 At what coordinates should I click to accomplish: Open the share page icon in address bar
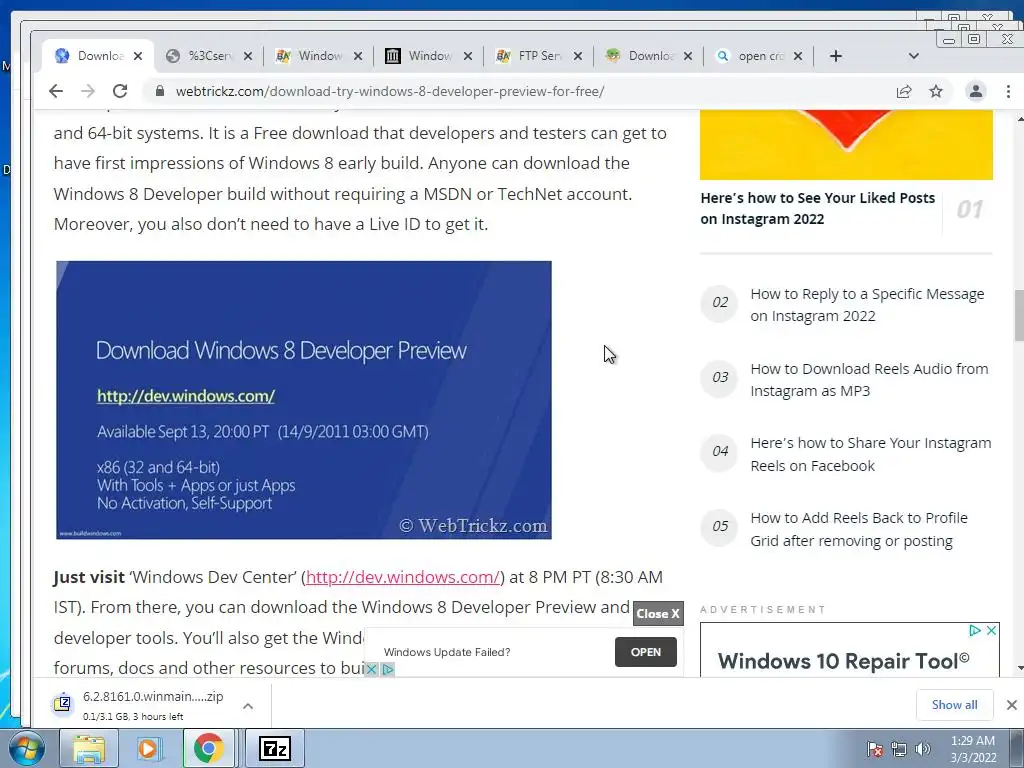(904, 91)
